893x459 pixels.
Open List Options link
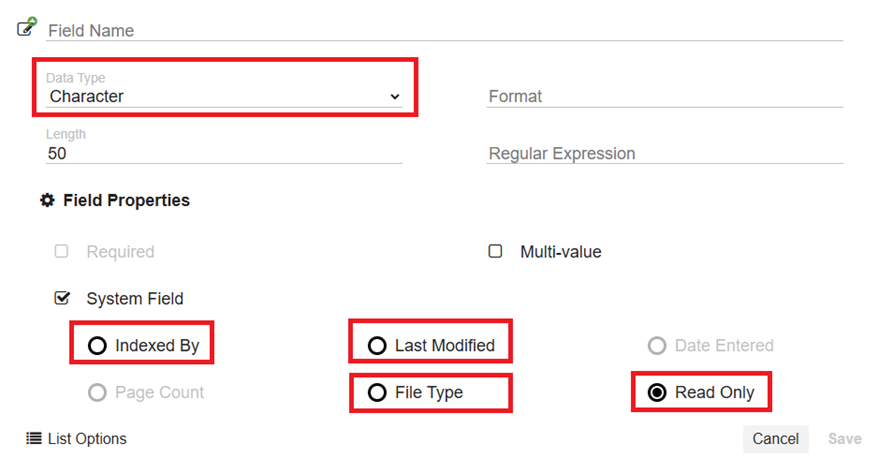coord(87,438)
